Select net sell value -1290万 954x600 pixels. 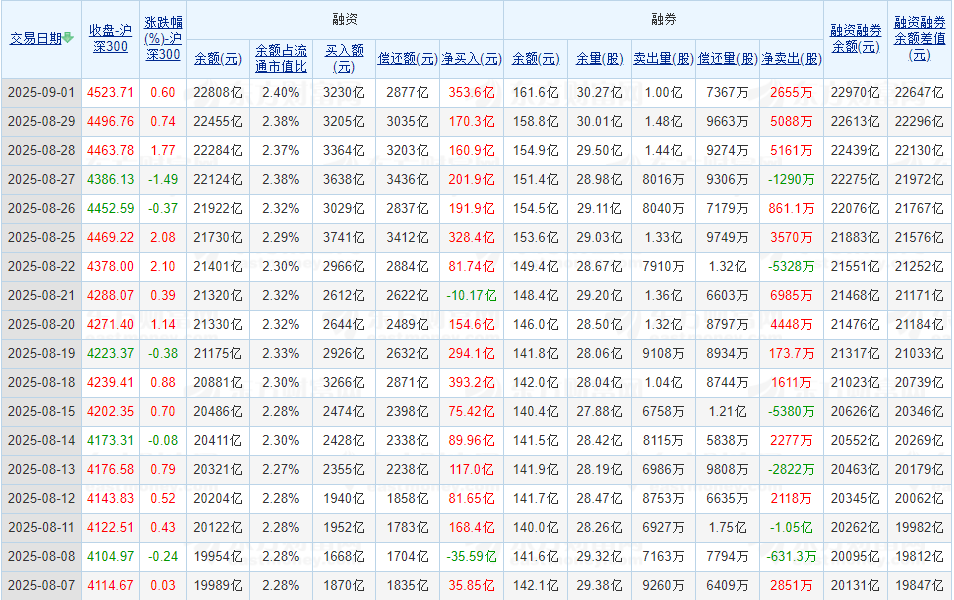click(x=791, y=180)
